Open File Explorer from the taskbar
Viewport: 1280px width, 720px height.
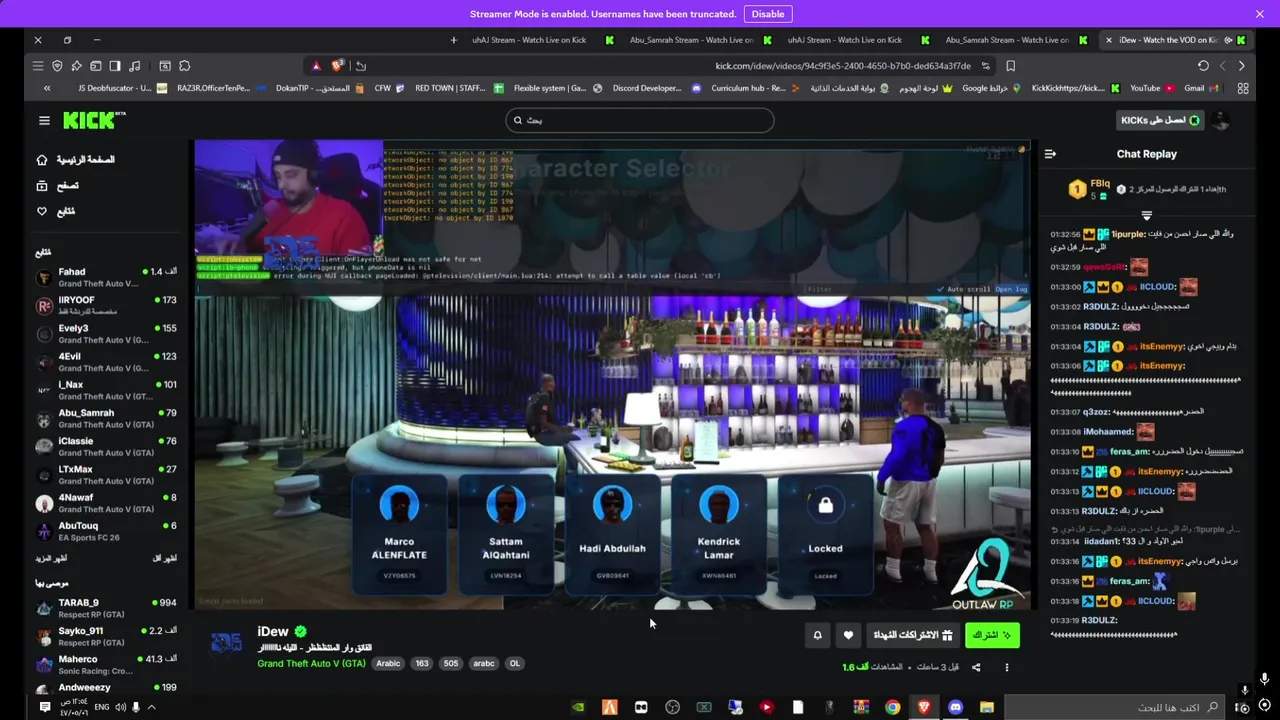point(986,708)
